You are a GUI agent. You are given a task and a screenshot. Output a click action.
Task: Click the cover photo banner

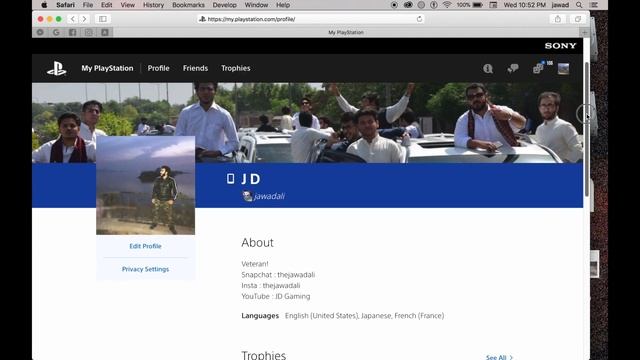pos(307,122)
